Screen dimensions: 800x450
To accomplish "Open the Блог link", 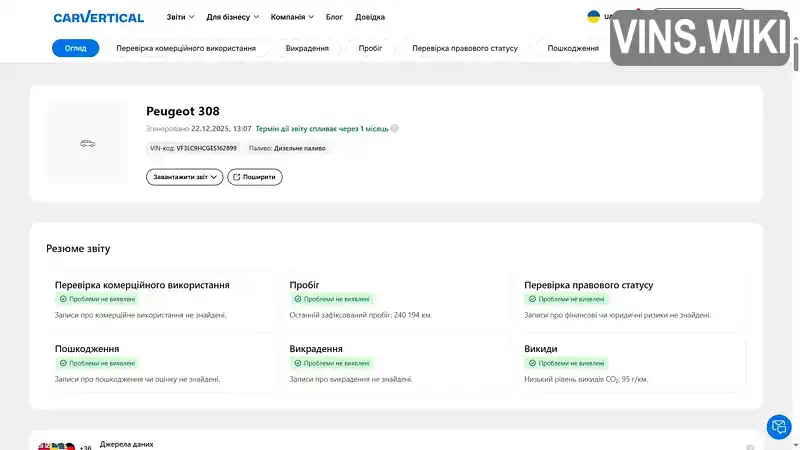I will [334, 17].
